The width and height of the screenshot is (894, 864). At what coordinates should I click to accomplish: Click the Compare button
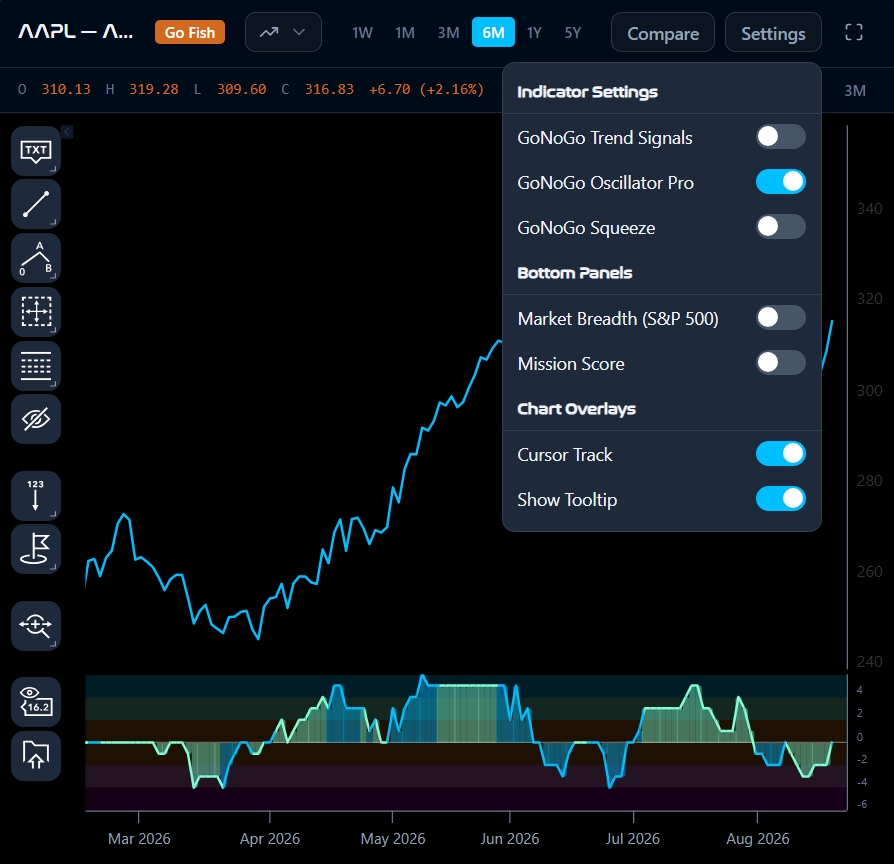click(663, 33)
